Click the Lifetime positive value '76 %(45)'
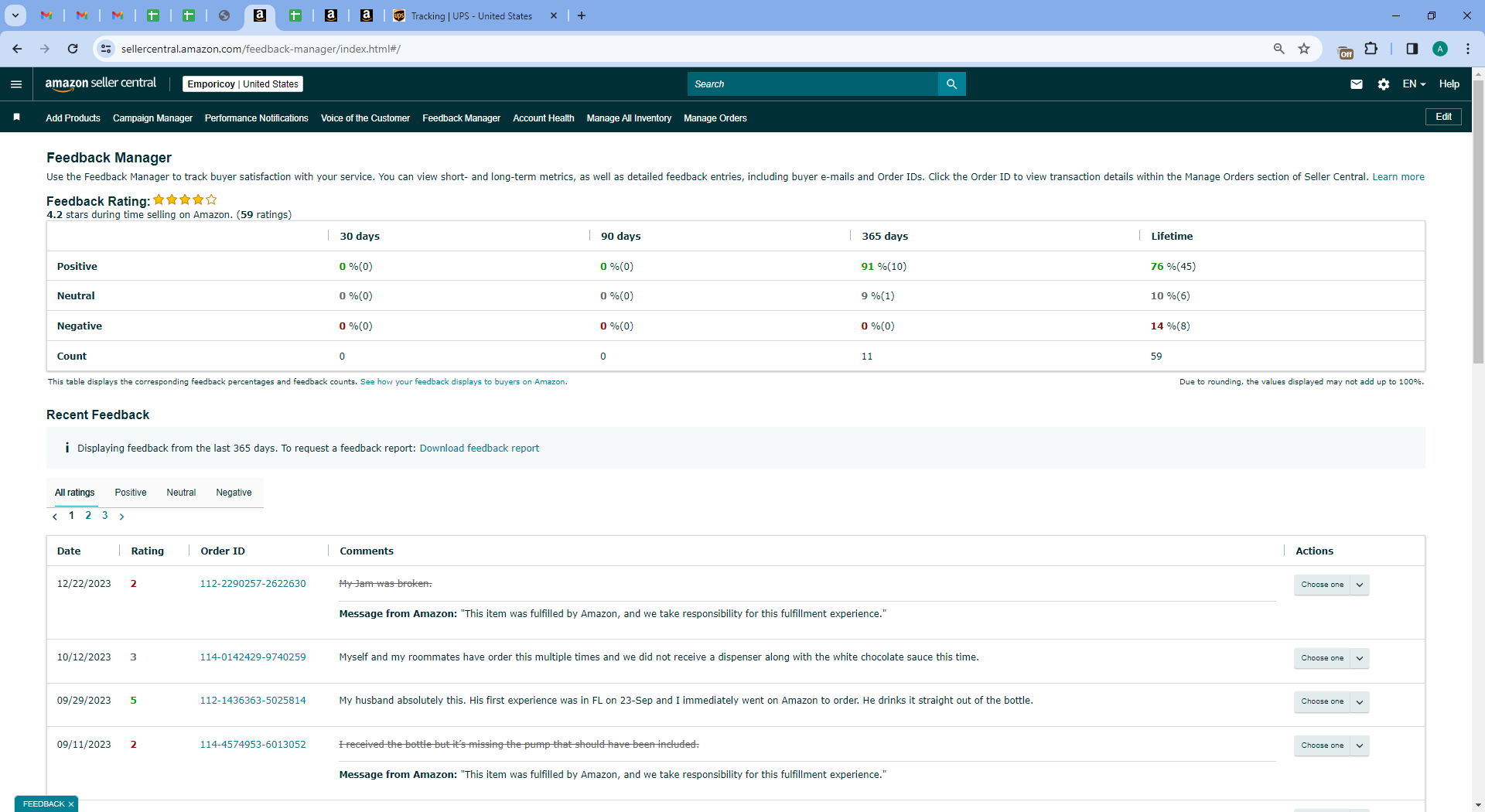This screenshot has width=1485, height=812. [x=1173, y=267]
